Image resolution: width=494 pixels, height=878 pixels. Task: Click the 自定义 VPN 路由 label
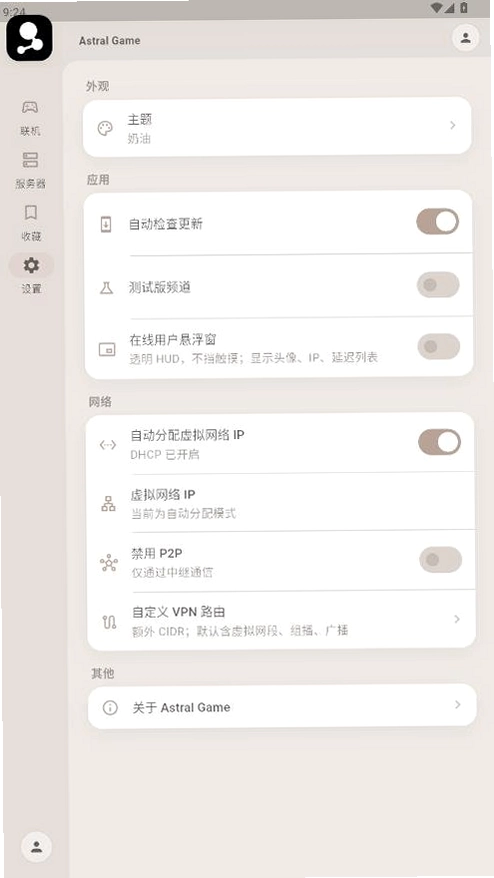(x=179, y=612)
